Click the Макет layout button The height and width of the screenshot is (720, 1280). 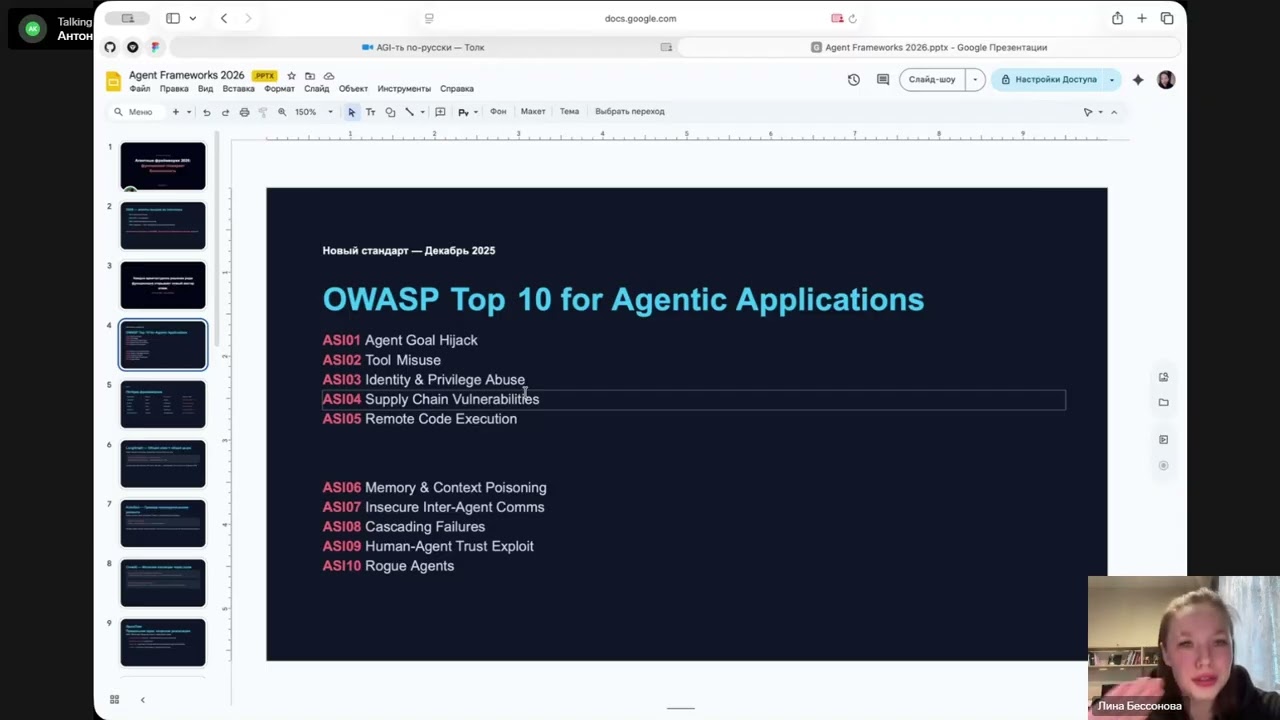(x=533, y=112)
